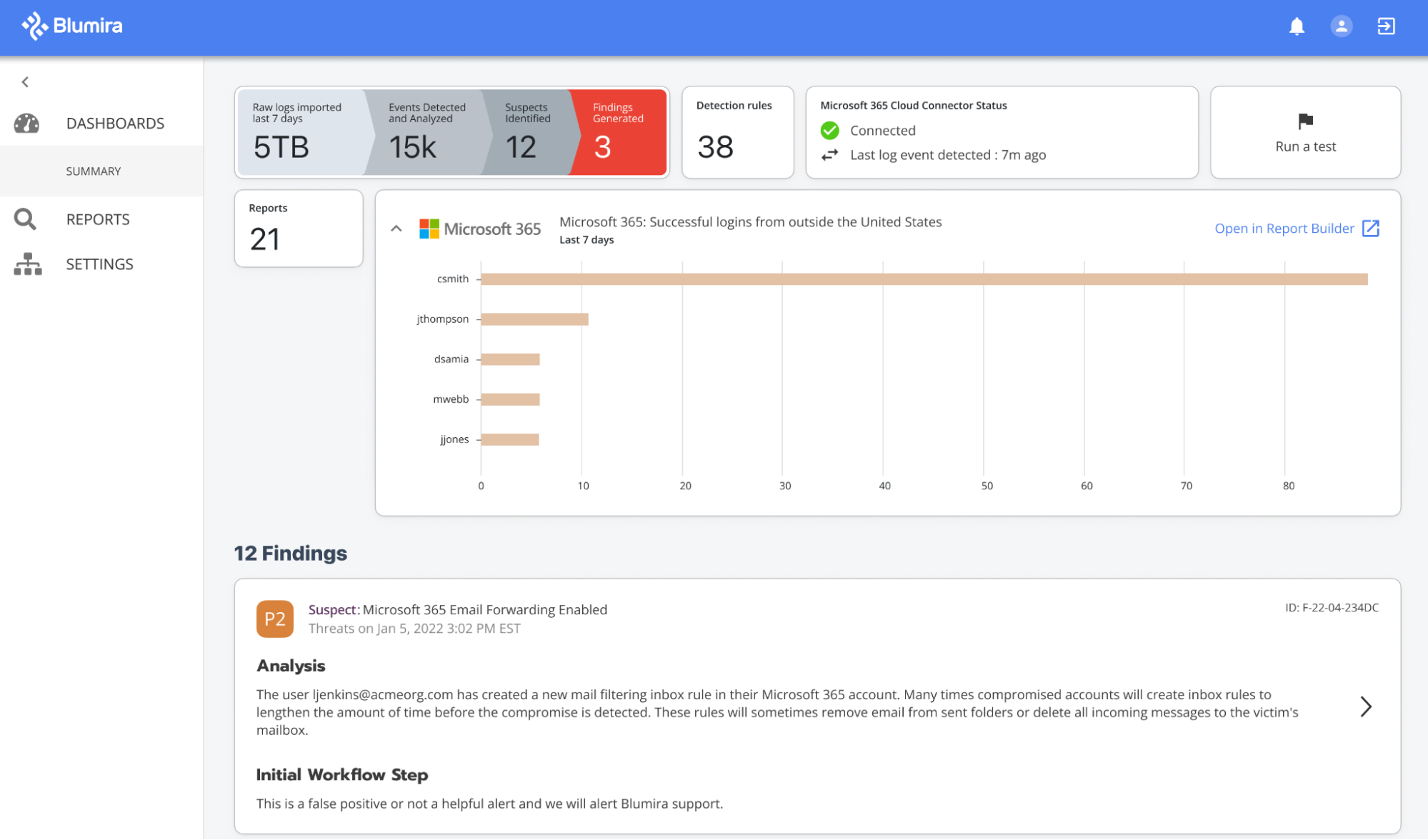1428x840 pixels.
Task: Click the 12 Findings heading
Action: click(x=291, y=554)
